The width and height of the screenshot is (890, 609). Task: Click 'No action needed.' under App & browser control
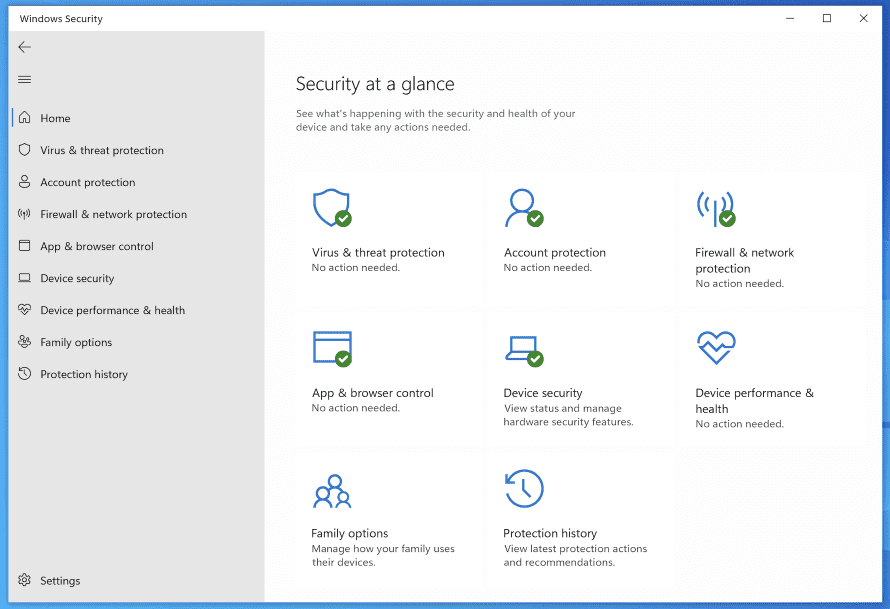pos(355,408)
